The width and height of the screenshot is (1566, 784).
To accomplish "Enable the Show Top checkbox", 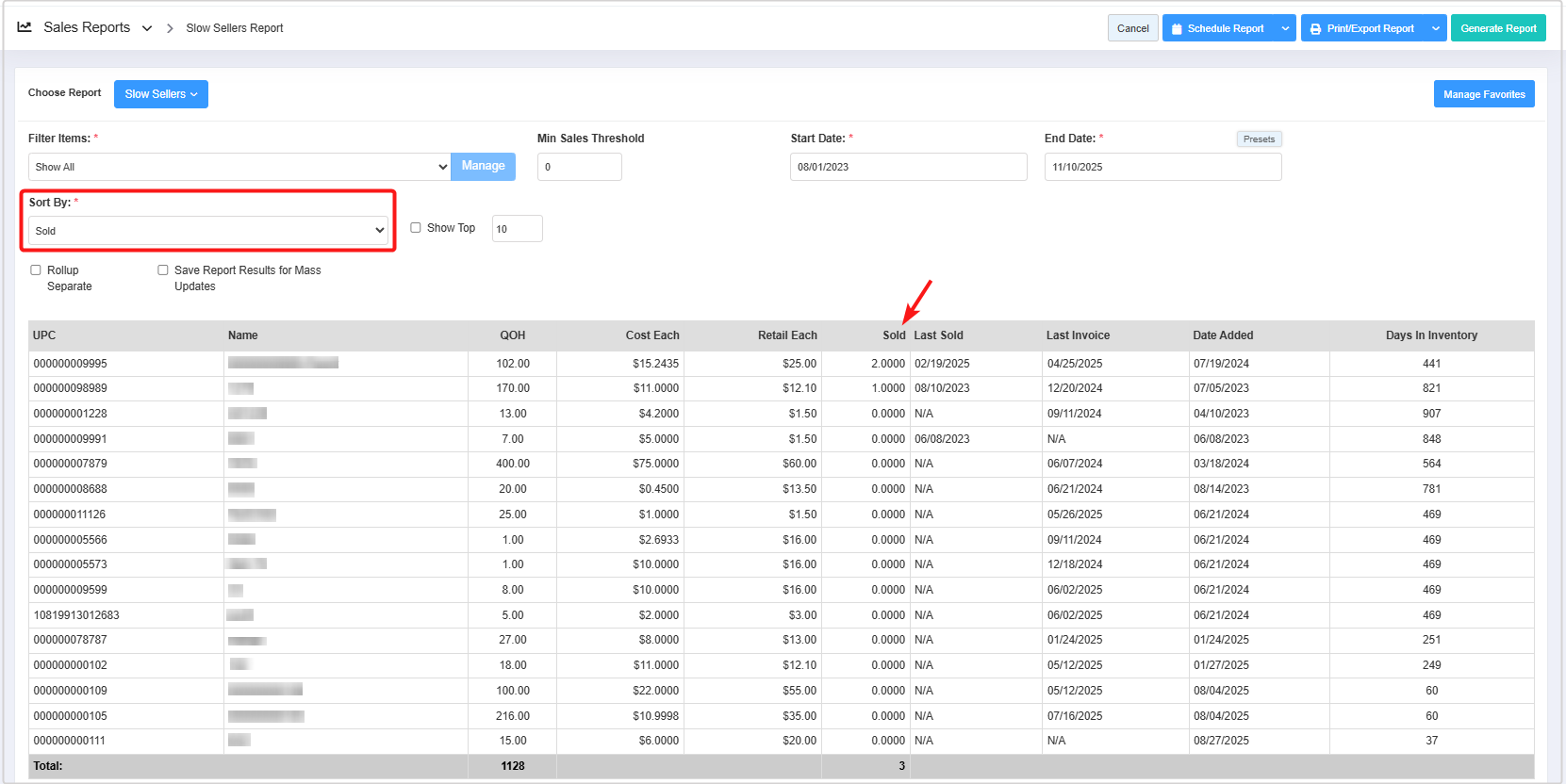I will click(x=416, y=228).
